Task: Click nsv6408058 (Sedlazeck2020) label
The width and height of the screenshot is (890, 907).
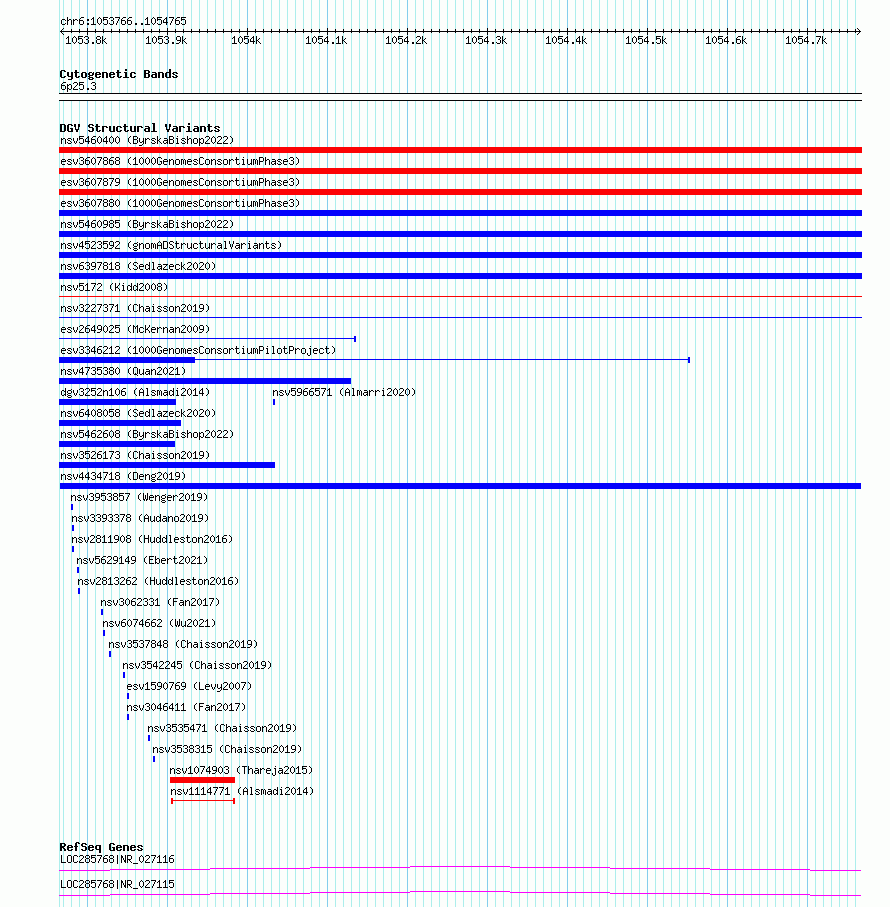Action: click(x=138, y=414)
